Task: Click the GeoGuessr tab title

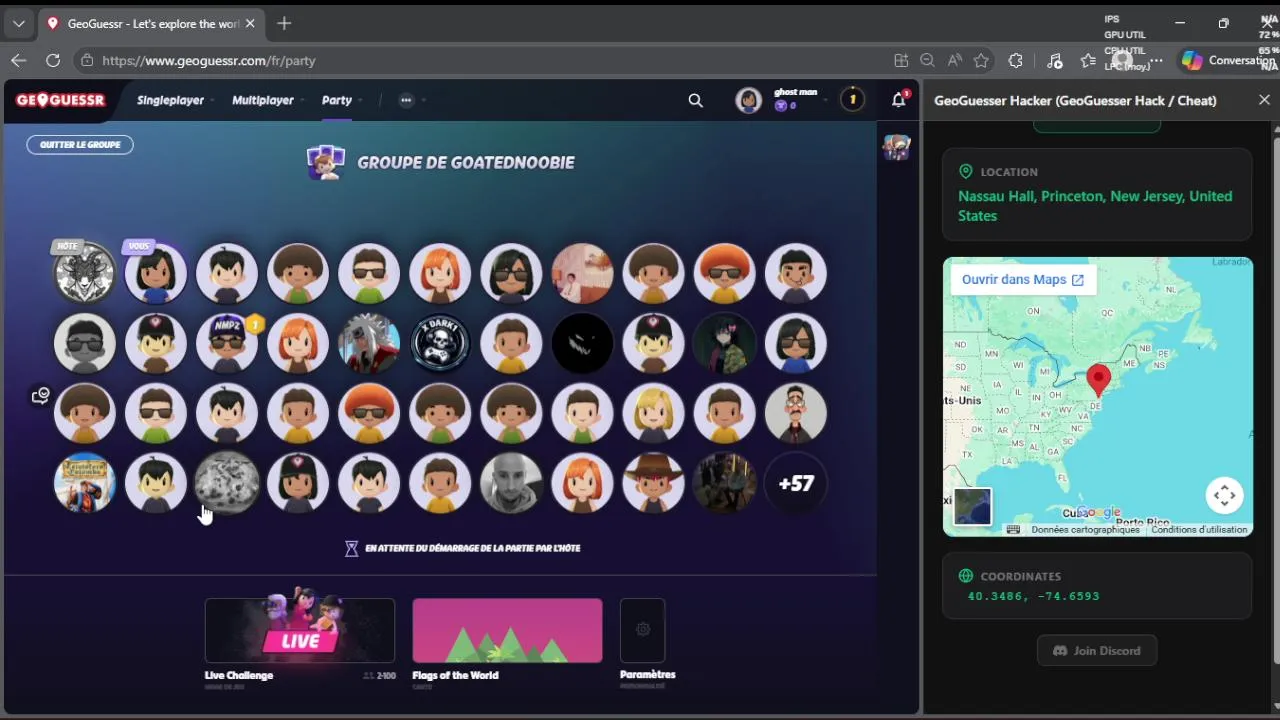Action: click(153, 23)
